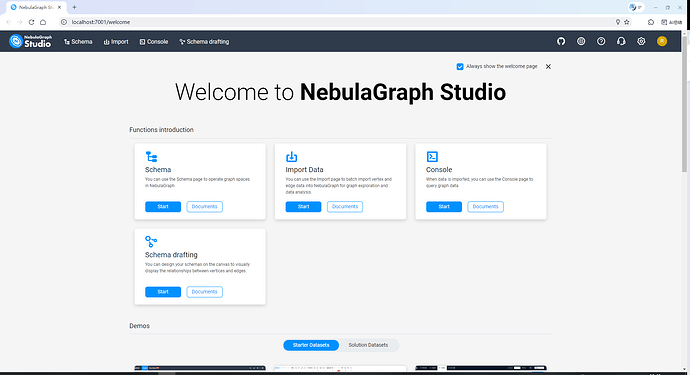Image resolution: width=690 pixels, height=375 pixels.
Task: Bookmark page with star icon
Action: [x=627, y=22]
